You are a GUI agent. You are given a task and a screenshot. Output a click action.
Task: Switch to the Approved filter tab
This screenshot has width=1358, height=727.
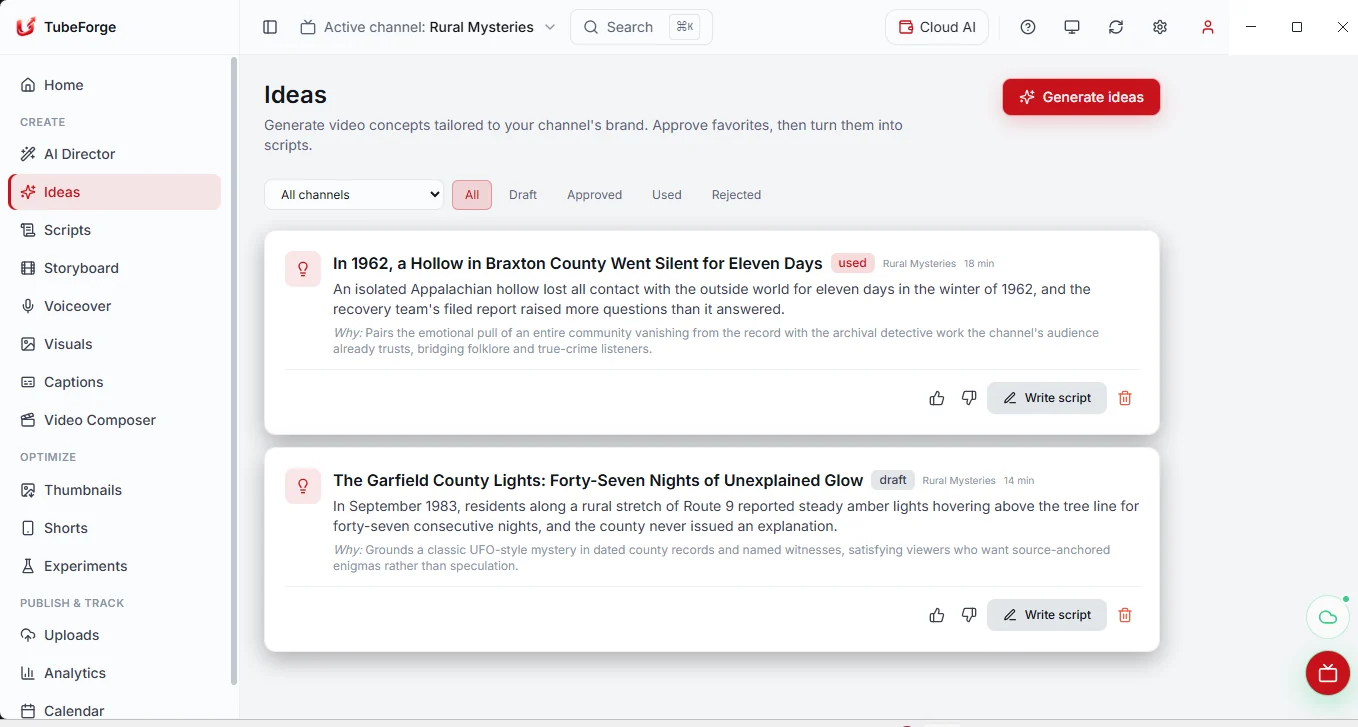[x=594, y=195]
